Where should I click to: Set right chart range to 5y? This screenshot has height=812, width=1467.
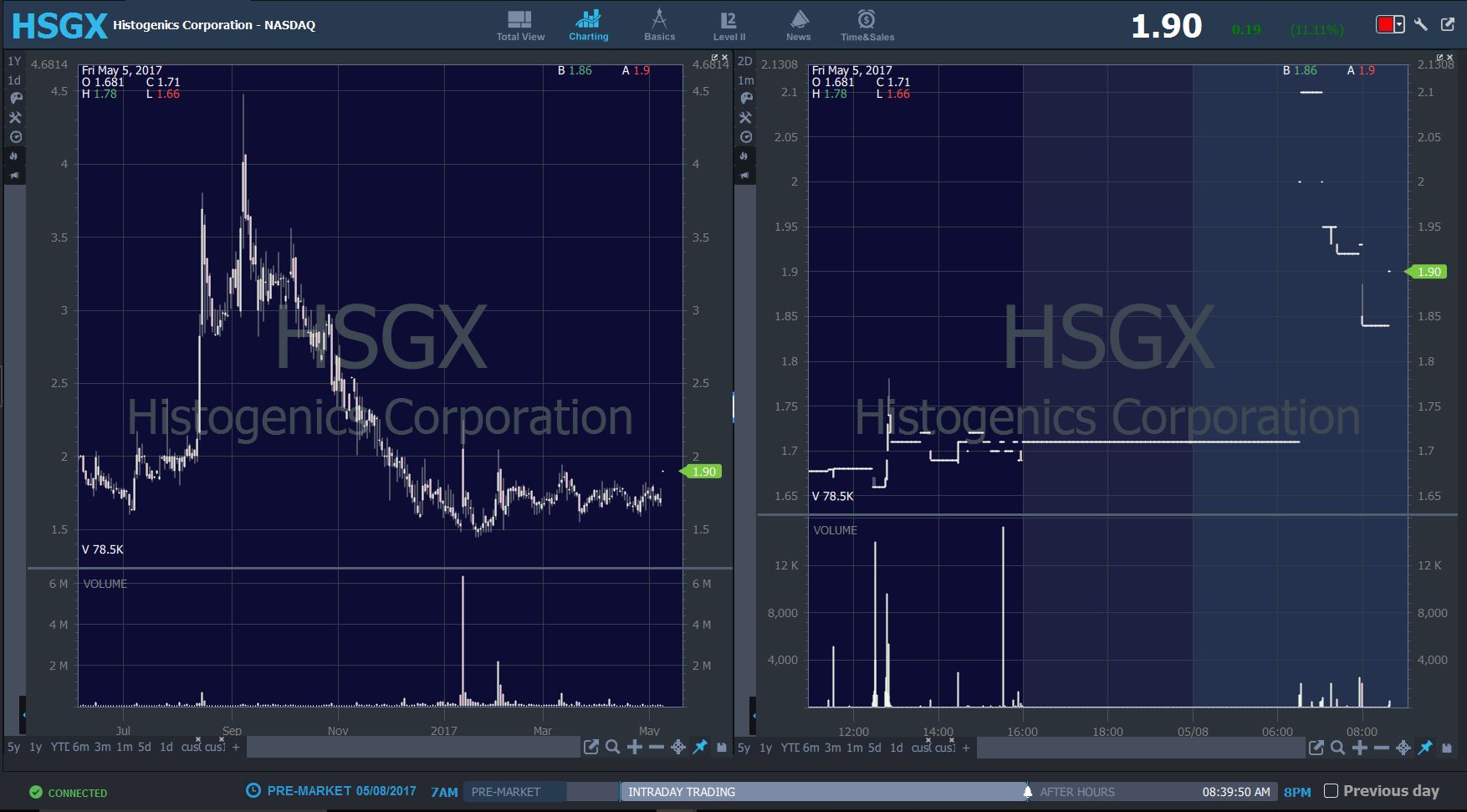point(744,747)
